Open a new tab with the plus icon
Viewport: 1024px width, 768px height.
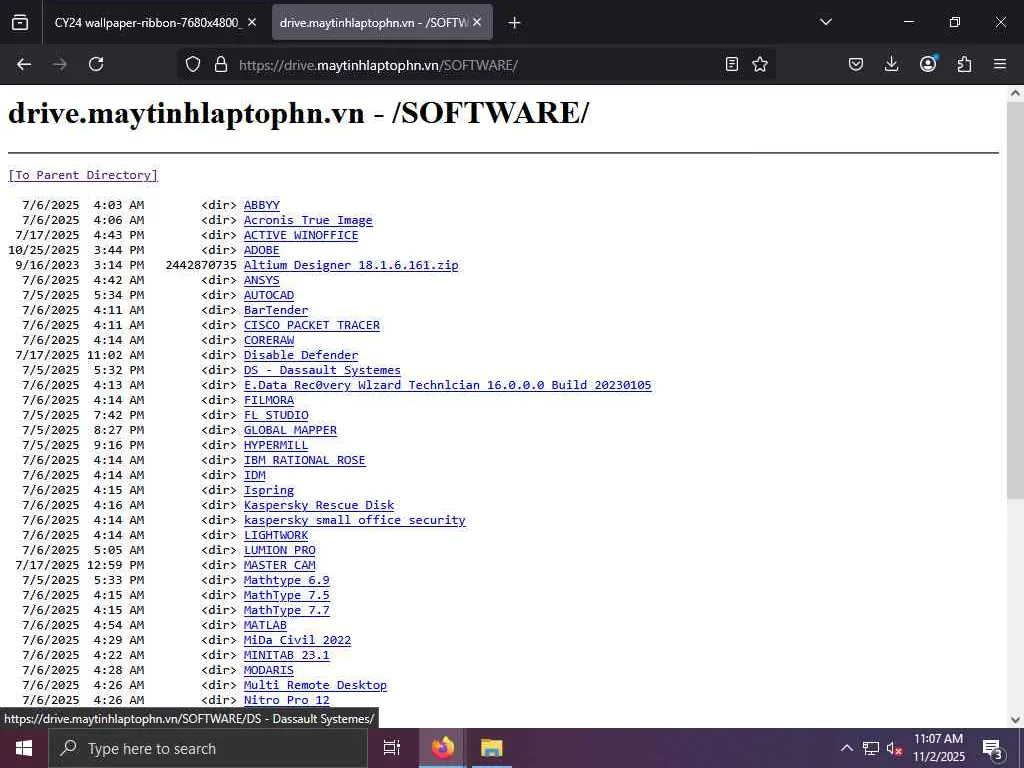[515, 23]
